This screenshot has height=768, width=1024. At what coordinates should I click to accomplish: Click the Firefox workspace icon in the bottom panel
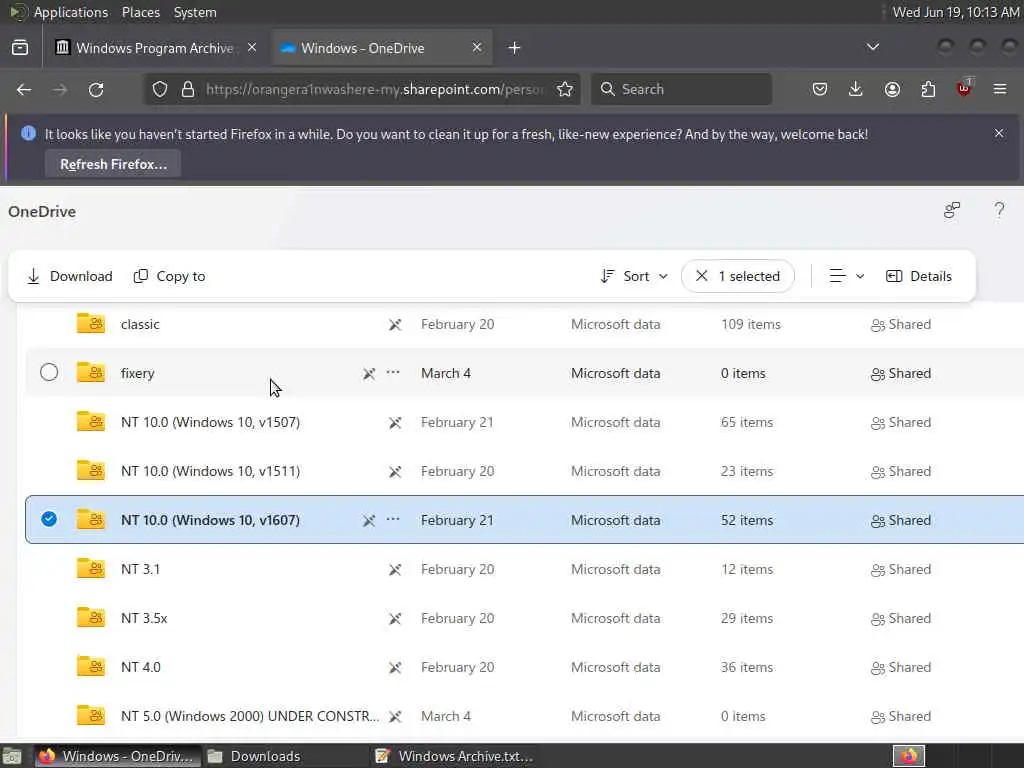909,756
